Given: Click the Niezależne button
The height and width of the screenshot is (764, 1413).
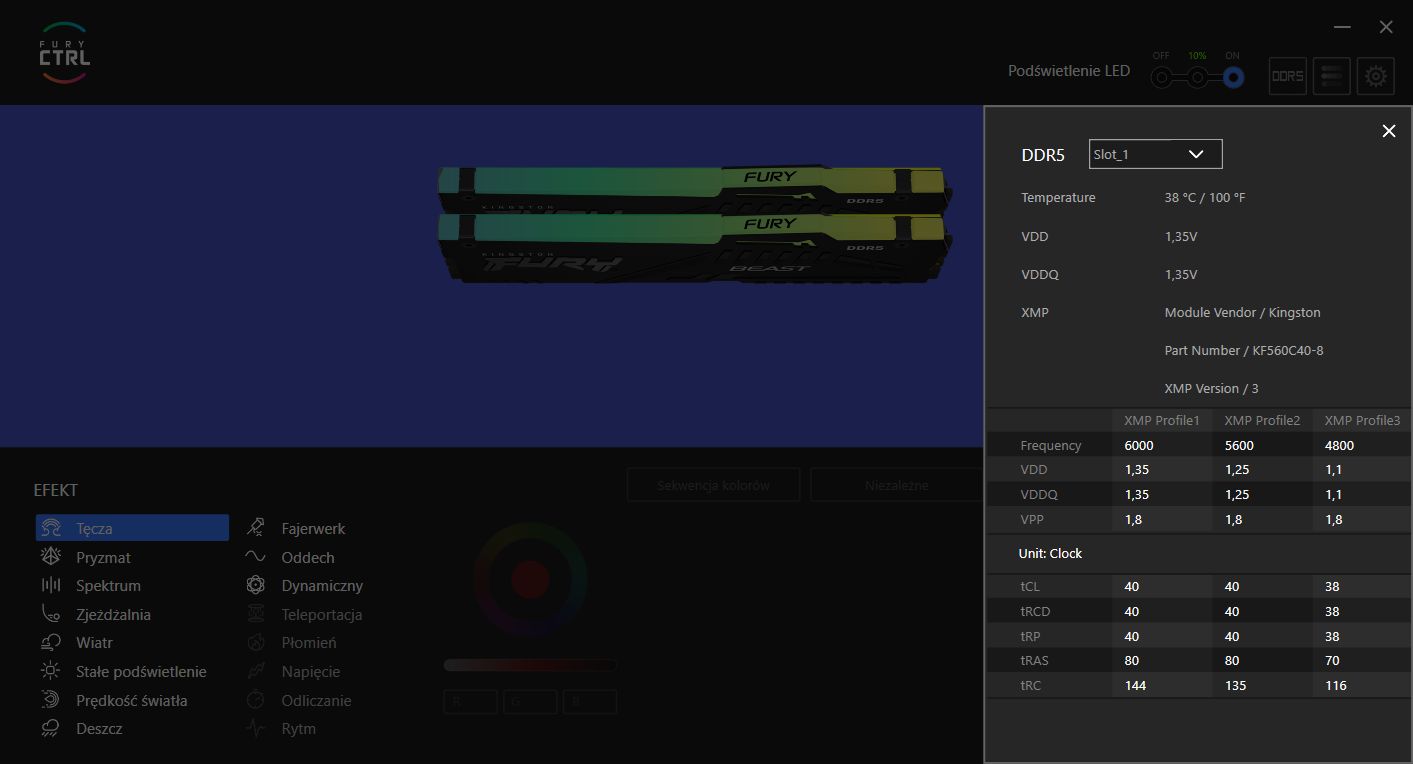Looking at the screenshot, I should (x=896, y=485).
